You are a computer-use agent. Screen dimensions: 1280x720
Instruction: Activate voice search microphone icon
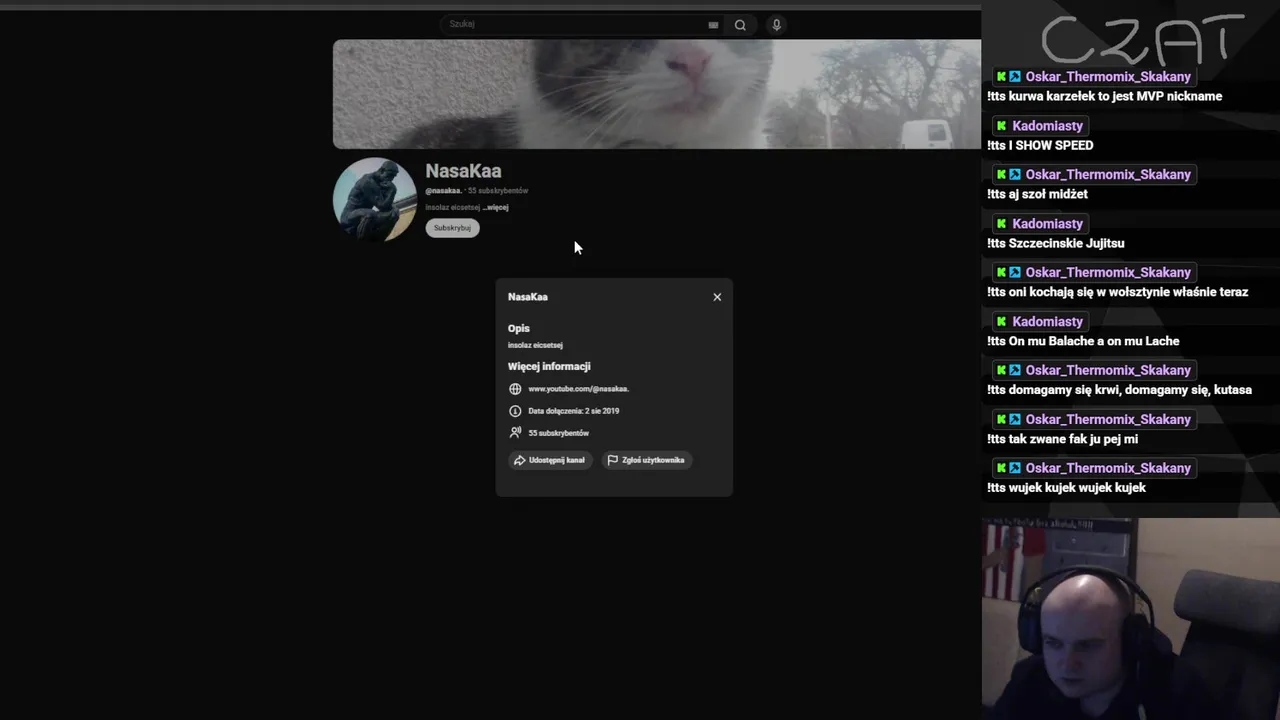click(x=776, y=25)
